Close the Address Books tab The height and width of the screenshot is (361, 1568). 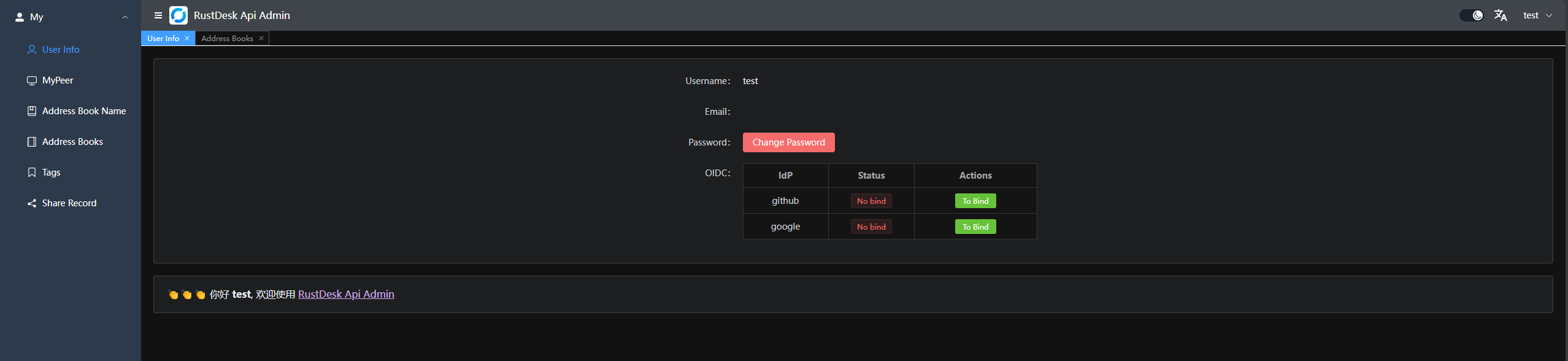pos(261,38)
